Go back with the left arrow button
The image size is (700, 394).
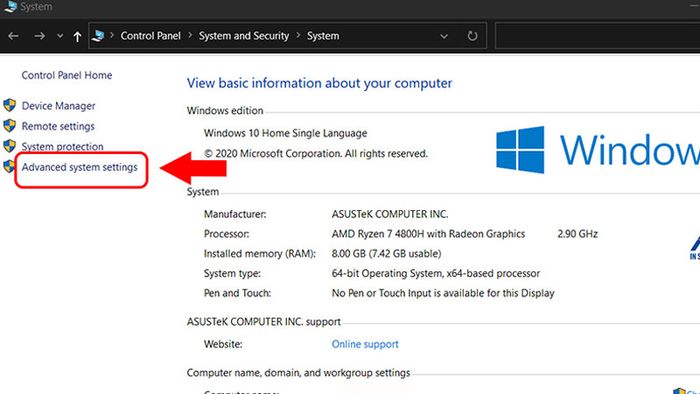coord(13,36)
